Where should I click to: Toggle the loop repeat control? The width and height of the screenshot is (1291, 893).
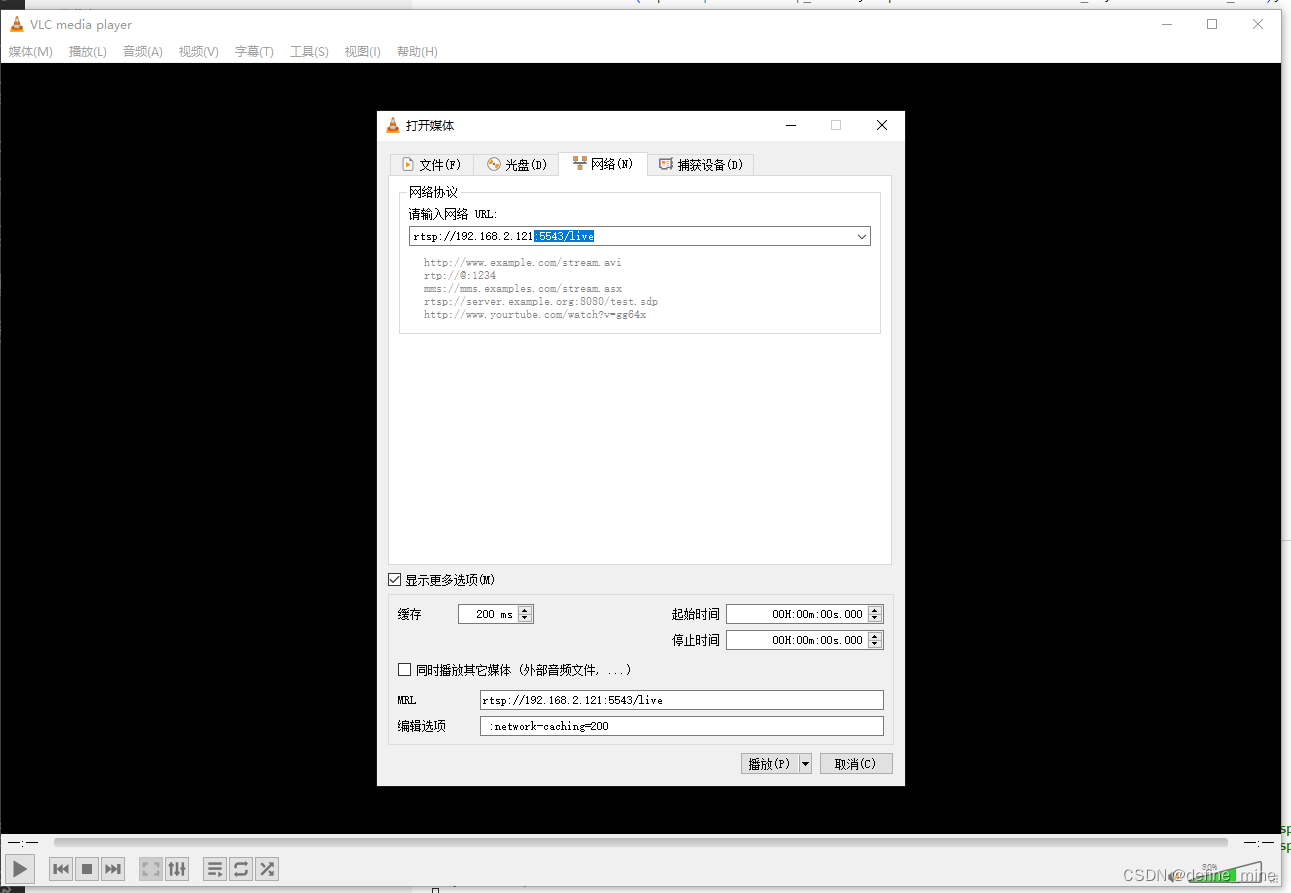point(240,868)
